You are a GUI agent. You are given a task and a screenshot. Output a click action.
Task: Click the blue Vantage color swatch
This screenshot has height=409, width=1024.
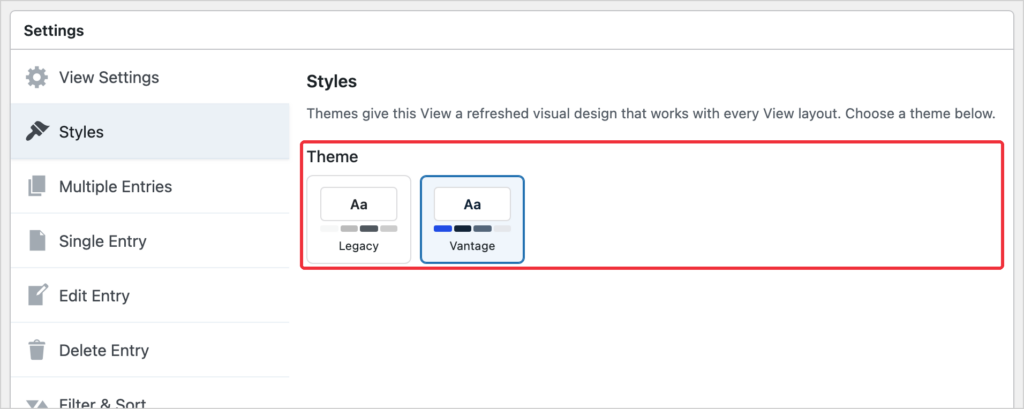coord(443,229)
